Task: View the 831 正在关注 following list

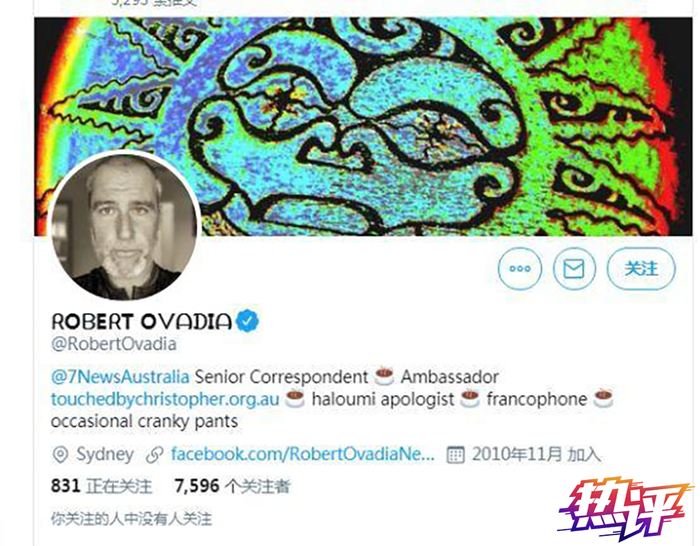Action: 101,486
